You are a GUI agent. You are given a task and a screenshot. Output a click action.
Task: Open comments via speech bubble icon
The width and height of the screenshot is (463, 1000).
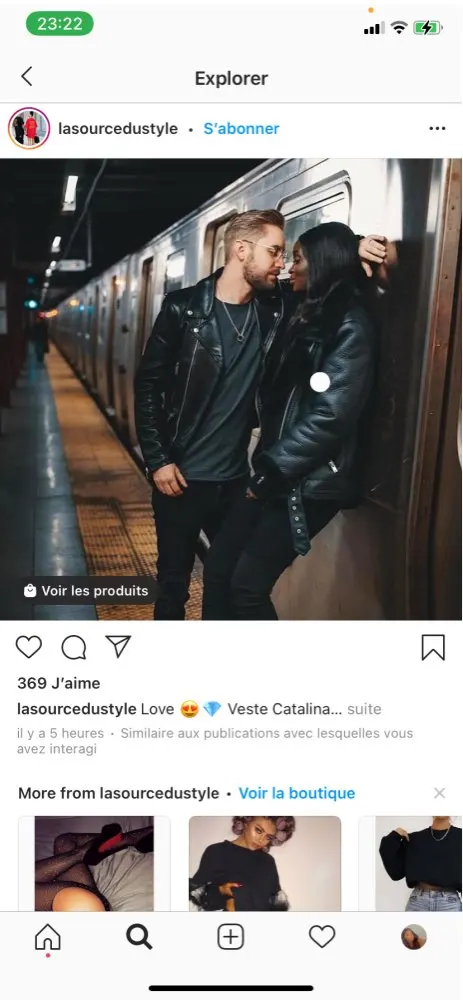(74, 647)
